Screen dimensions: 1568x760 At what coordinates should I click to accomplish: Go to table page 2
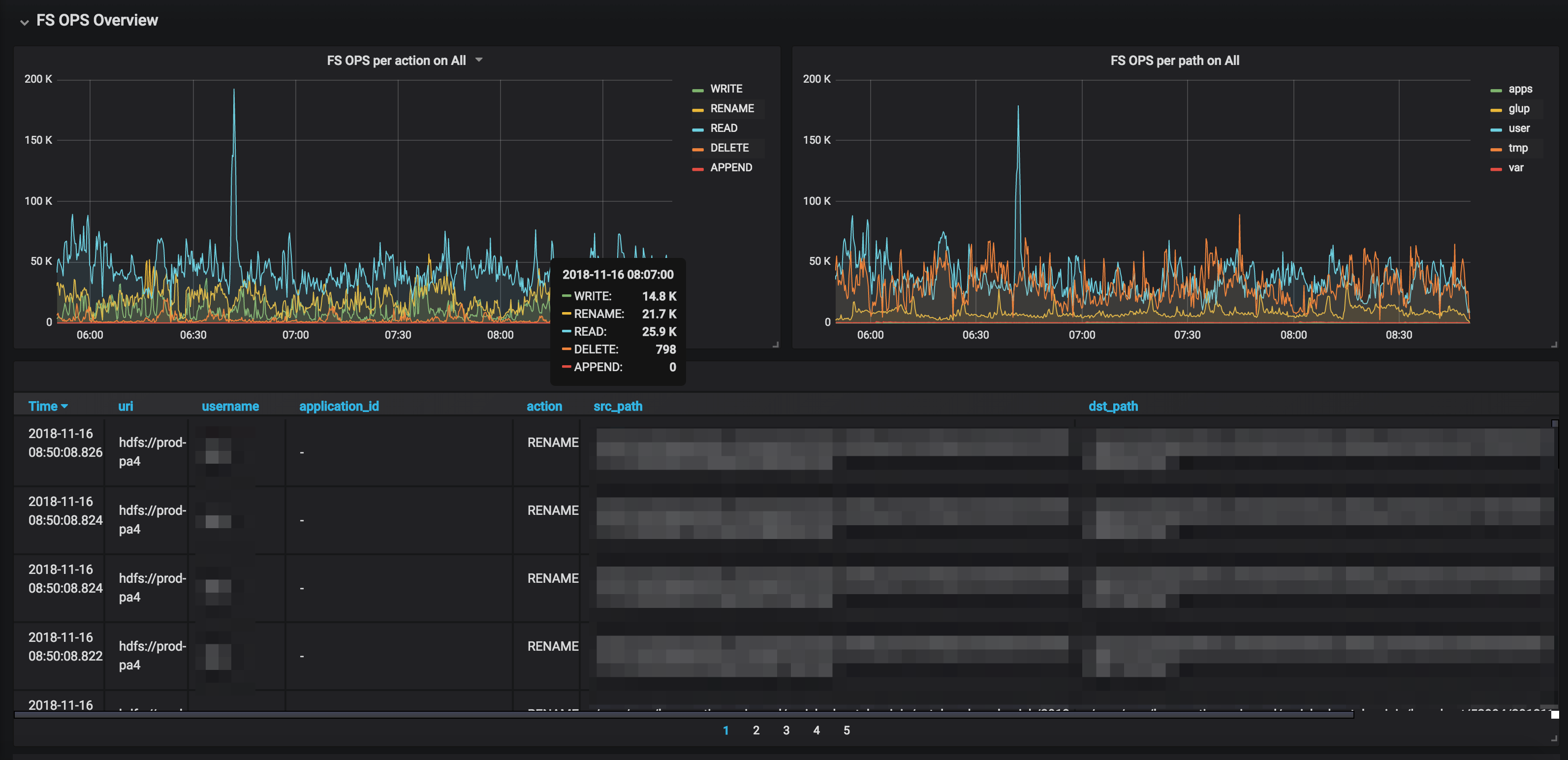click(x=755, y=730)
